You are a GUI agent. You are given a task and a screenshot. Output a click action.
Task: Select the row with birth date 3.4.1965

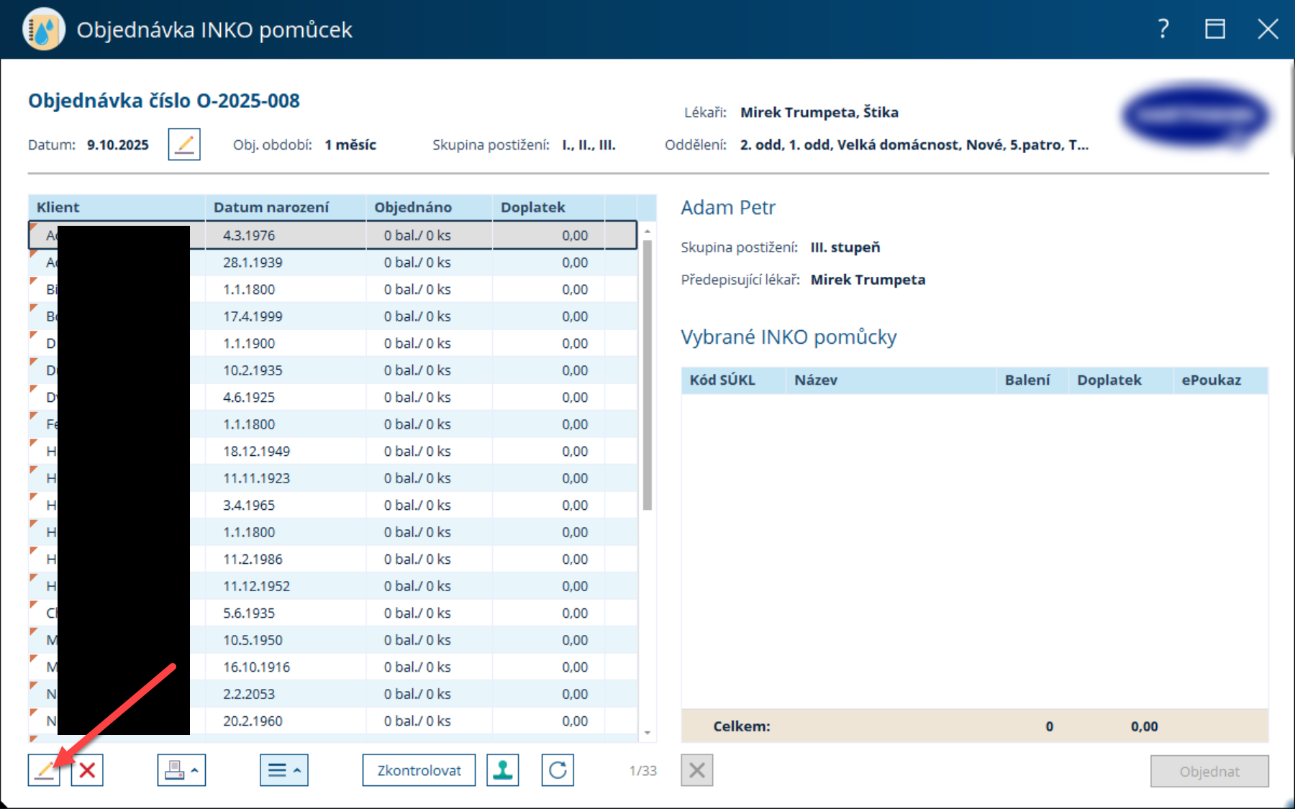coord(333,505)
